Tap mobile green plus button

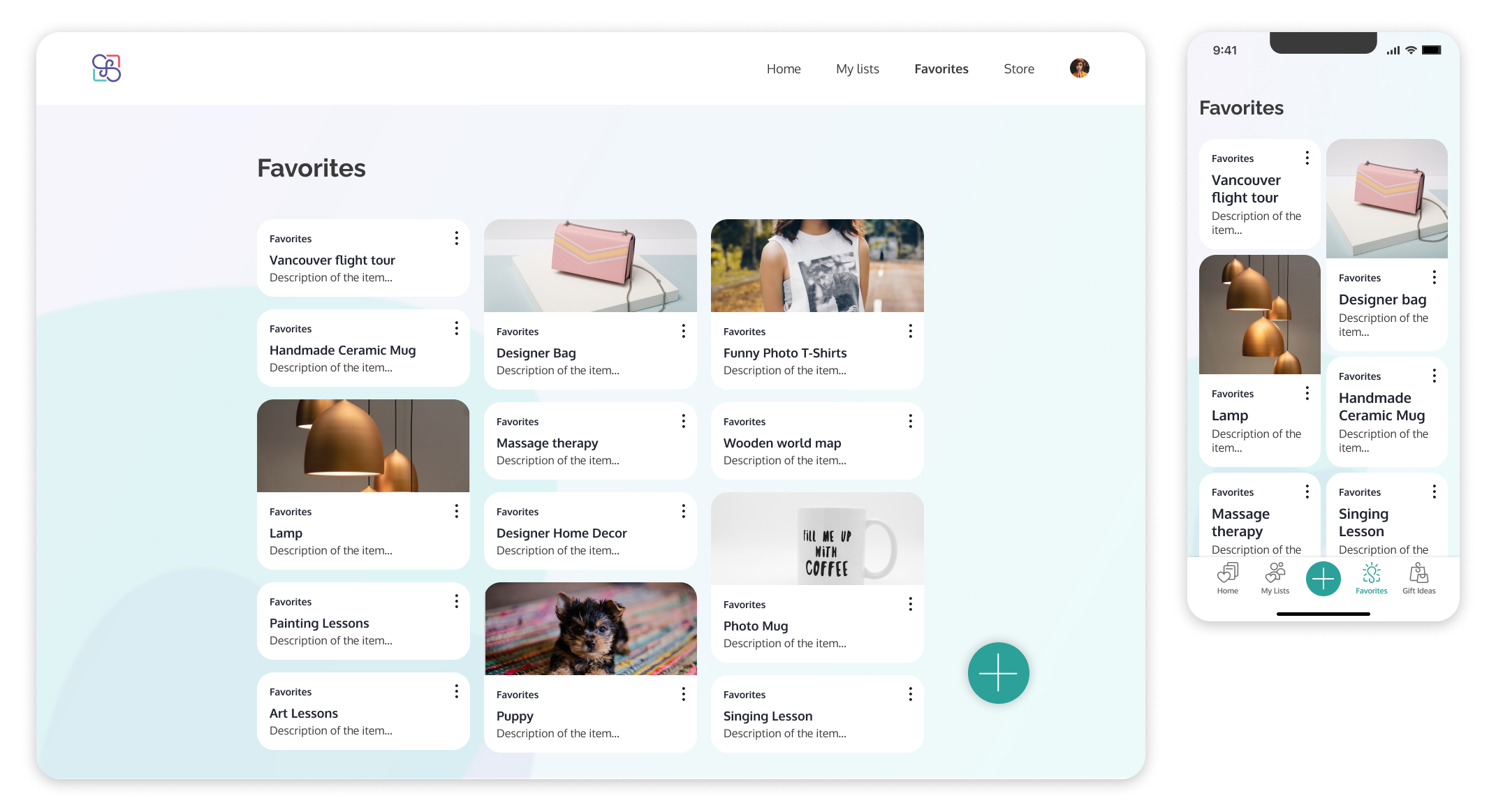[x=1323, y=579]
